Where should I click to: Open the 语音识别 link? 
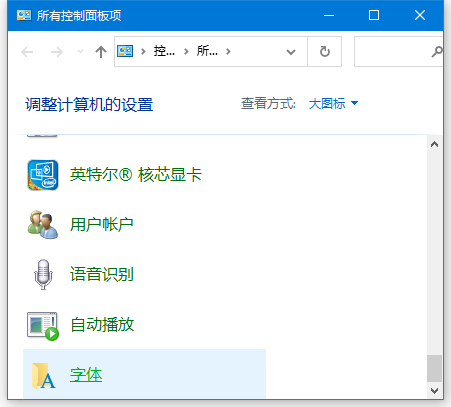coord(102,274)
